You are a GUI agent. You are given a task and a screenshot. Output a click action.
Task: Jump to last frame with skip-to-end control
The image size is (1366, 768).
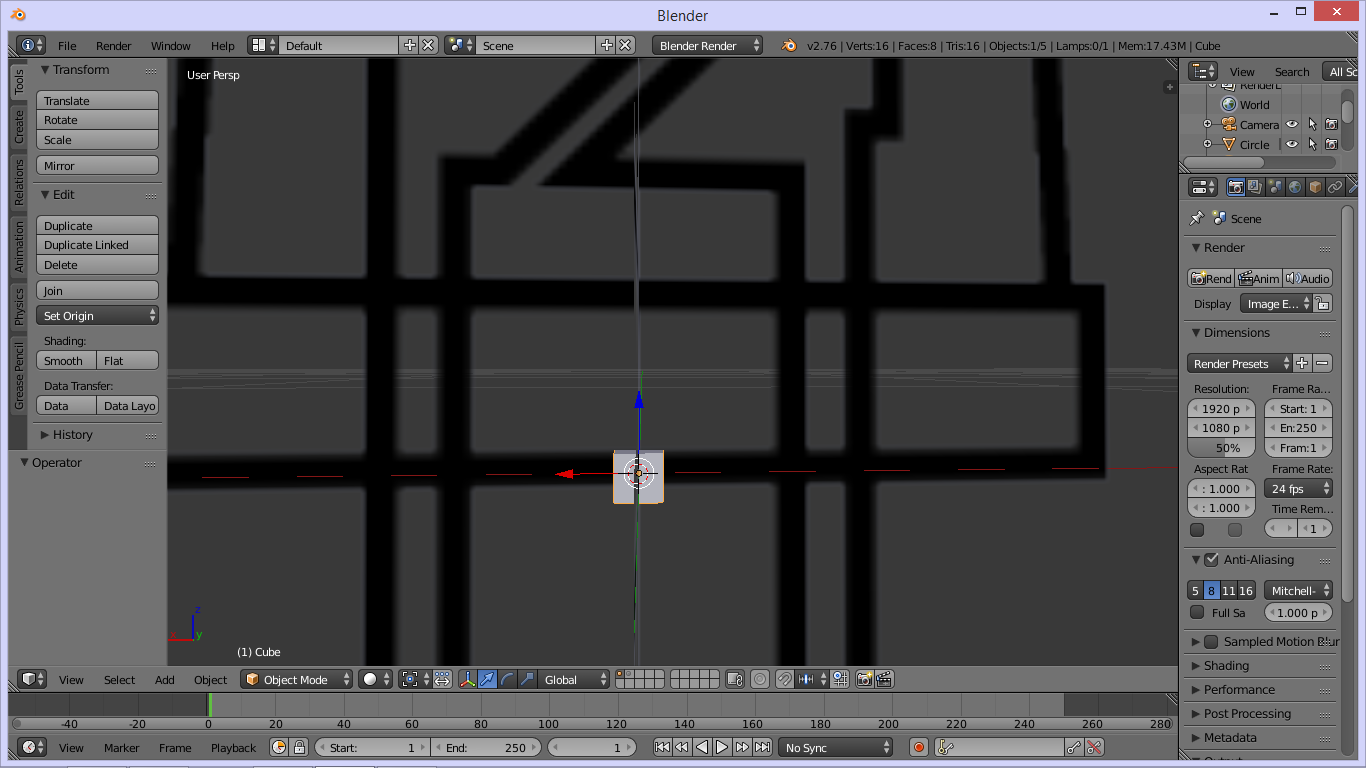[762, 746]
